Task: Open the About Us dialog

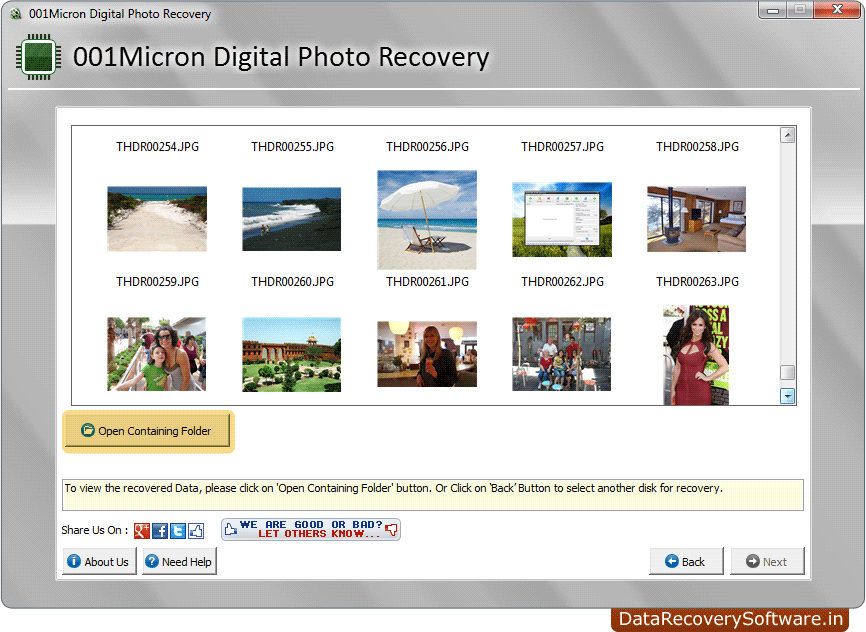Action: point(99,561)
